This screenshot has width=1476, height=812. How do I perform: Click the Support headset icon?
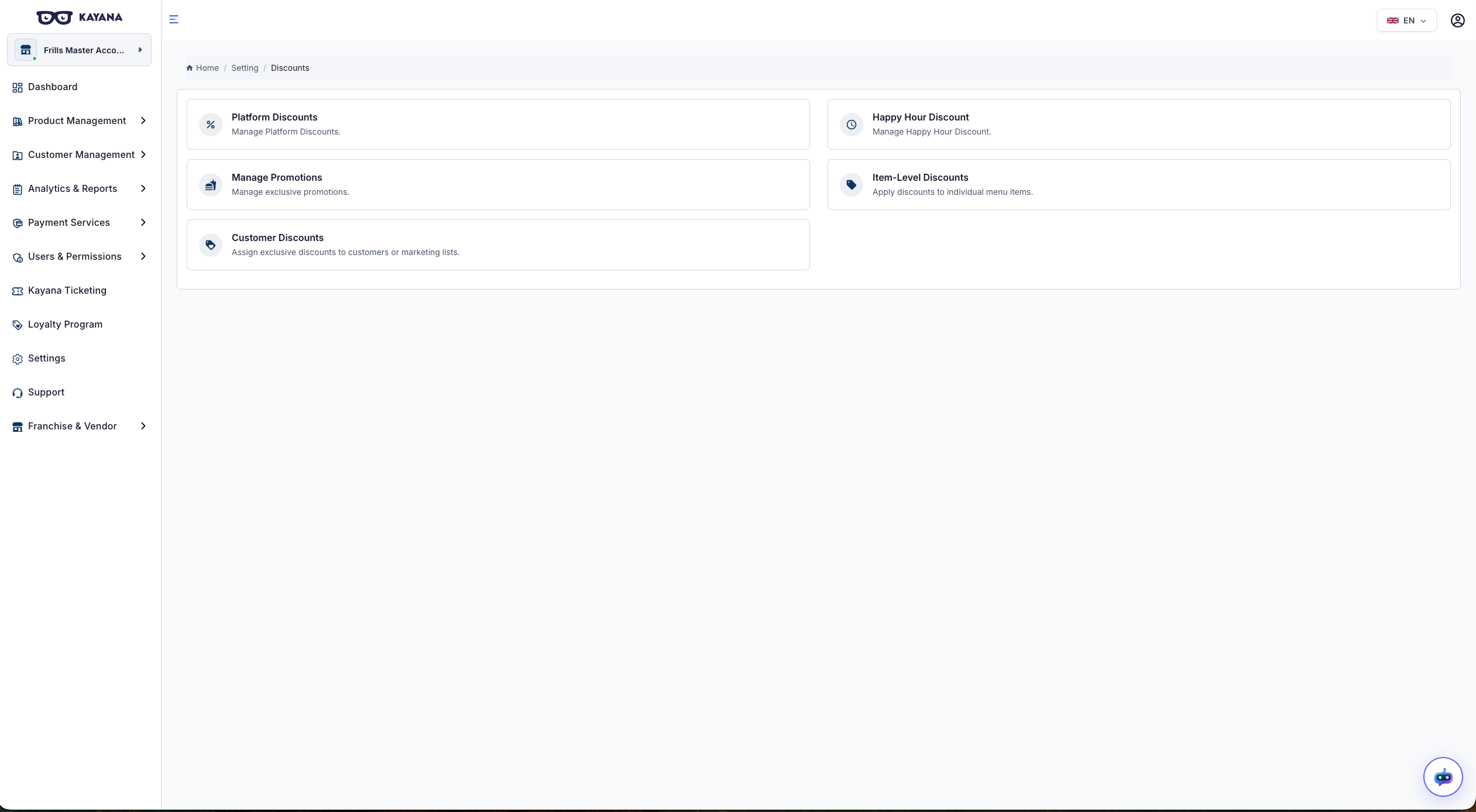click(x=18, y=393)
